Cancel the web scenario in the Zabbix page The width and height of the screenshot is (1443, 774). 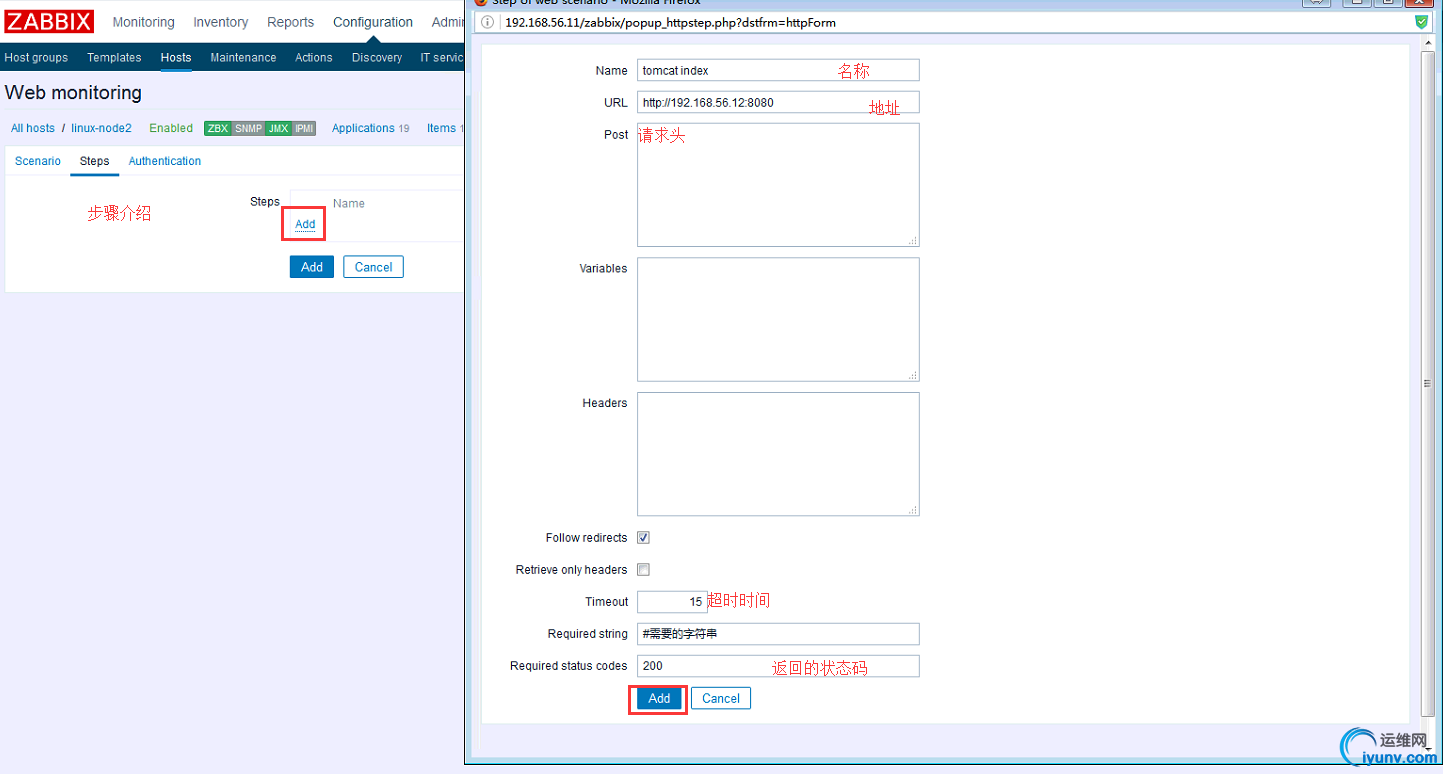click(x=373, y=267)
